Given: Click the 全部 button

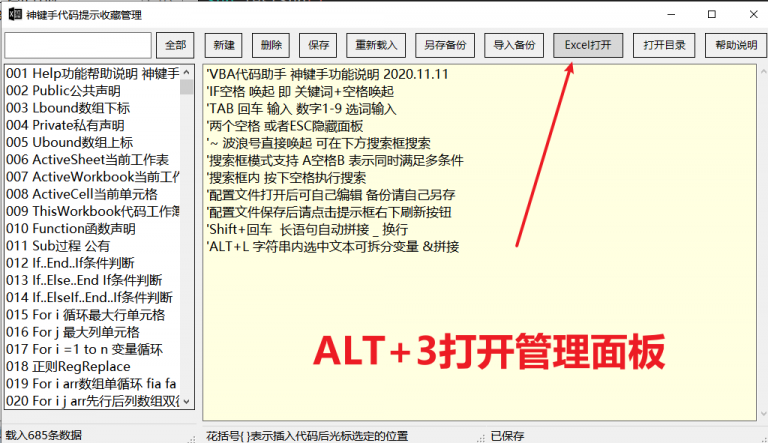Looking at the screenshot, I should (x=175, y=45).
